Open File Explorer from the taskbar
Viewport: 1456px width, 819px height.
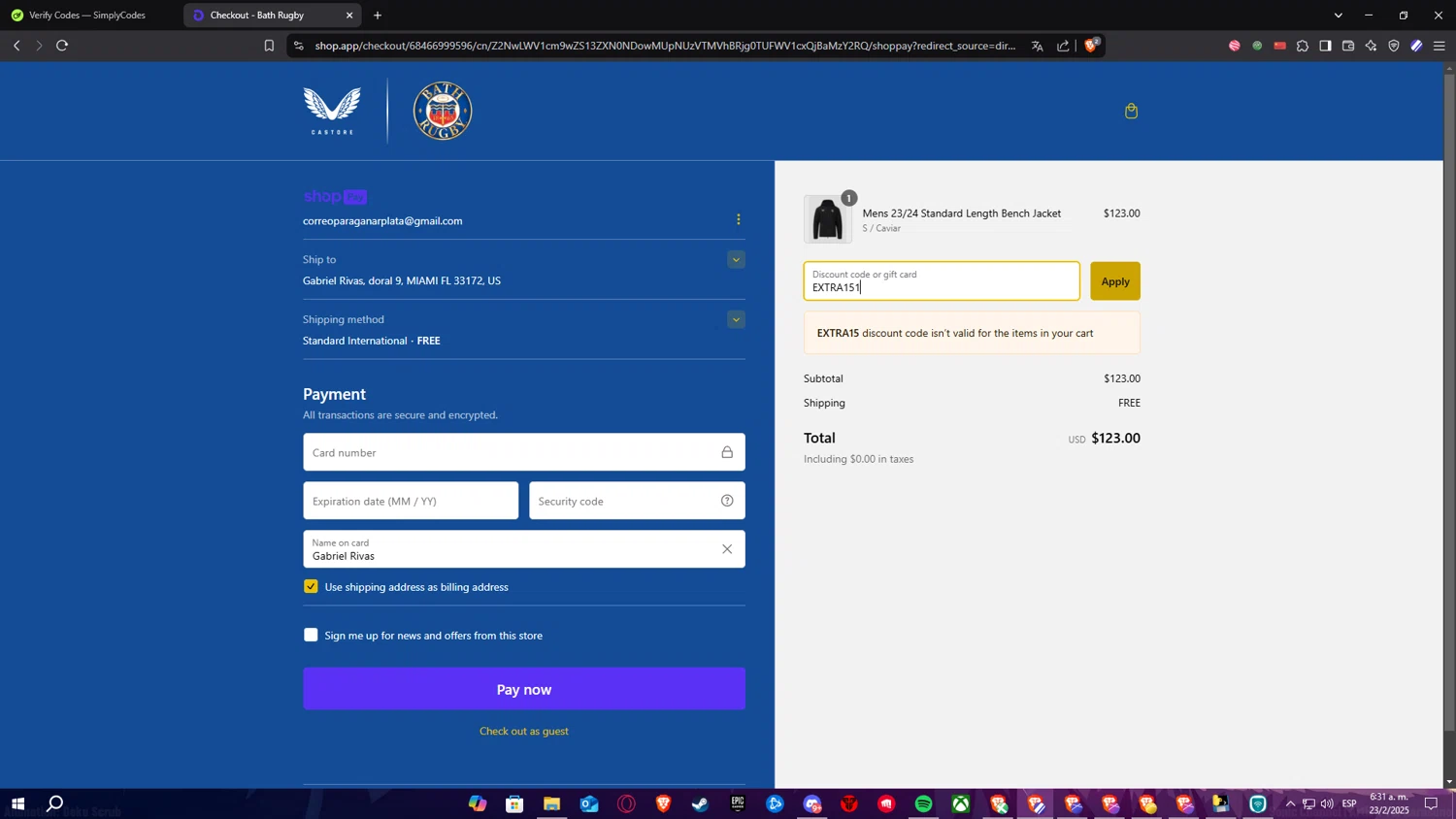551,803
